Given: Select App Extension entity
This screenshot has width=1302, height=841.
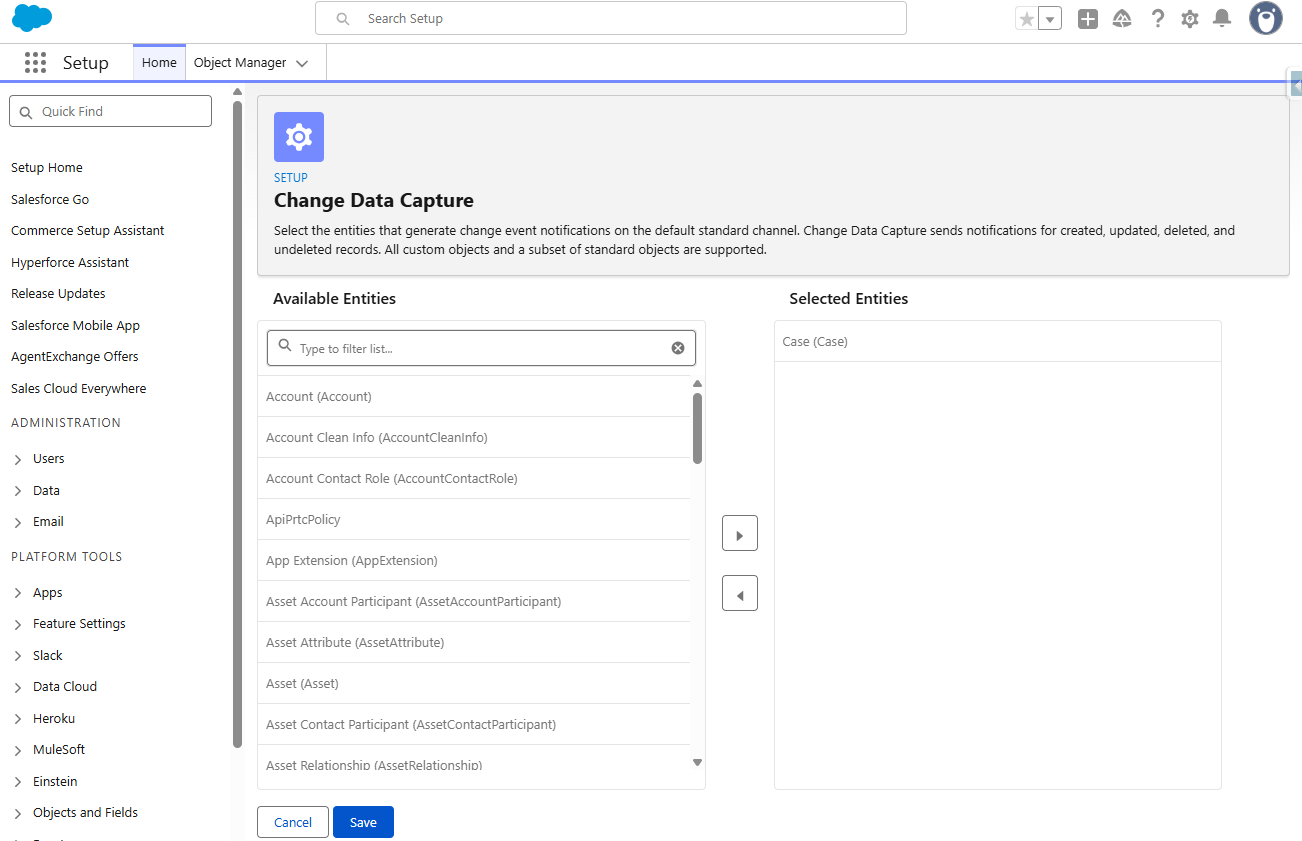Looking at the screenshot, I should tap(474, 561).
